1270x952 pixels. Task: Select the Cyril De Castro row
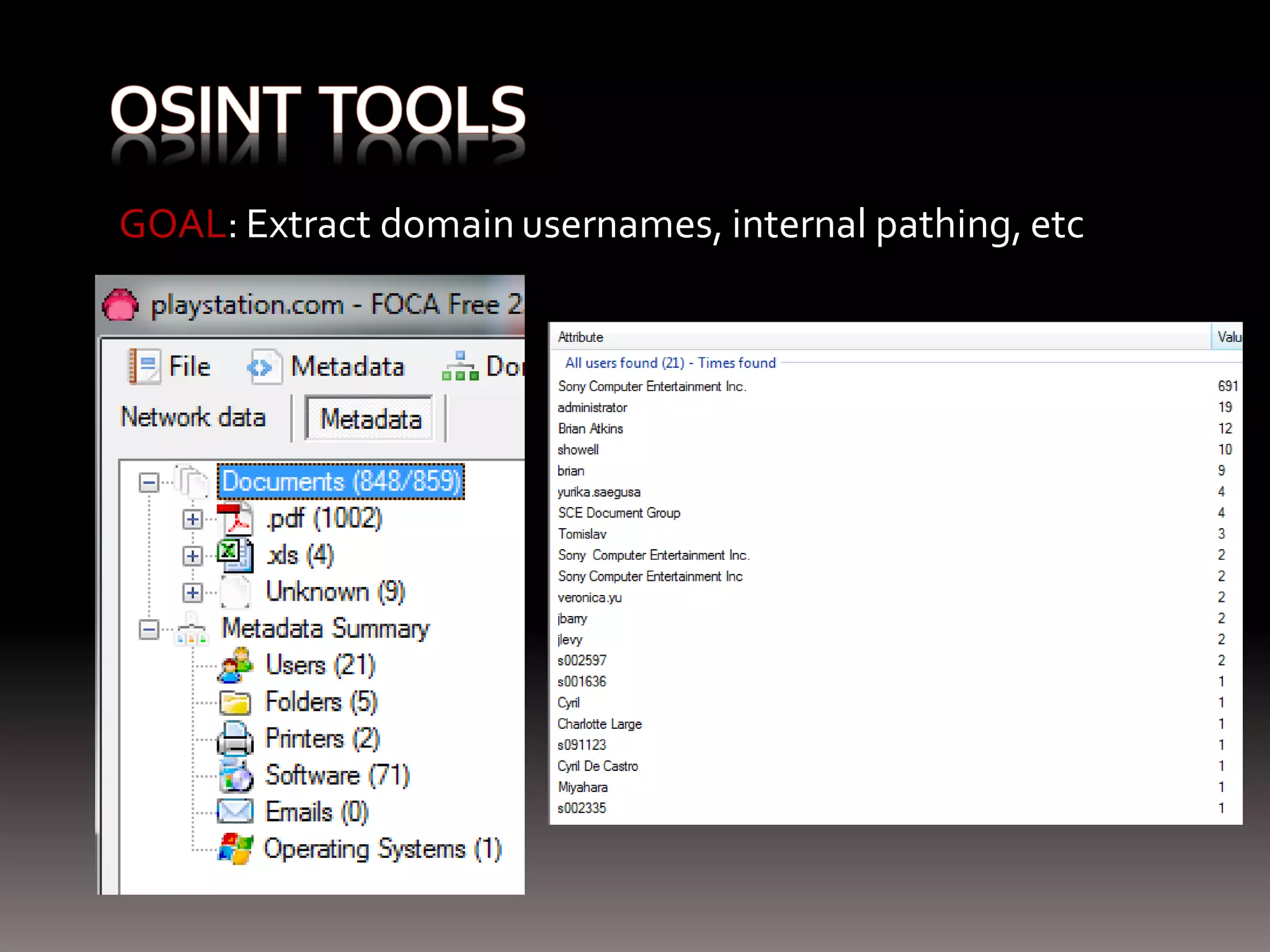896,766
